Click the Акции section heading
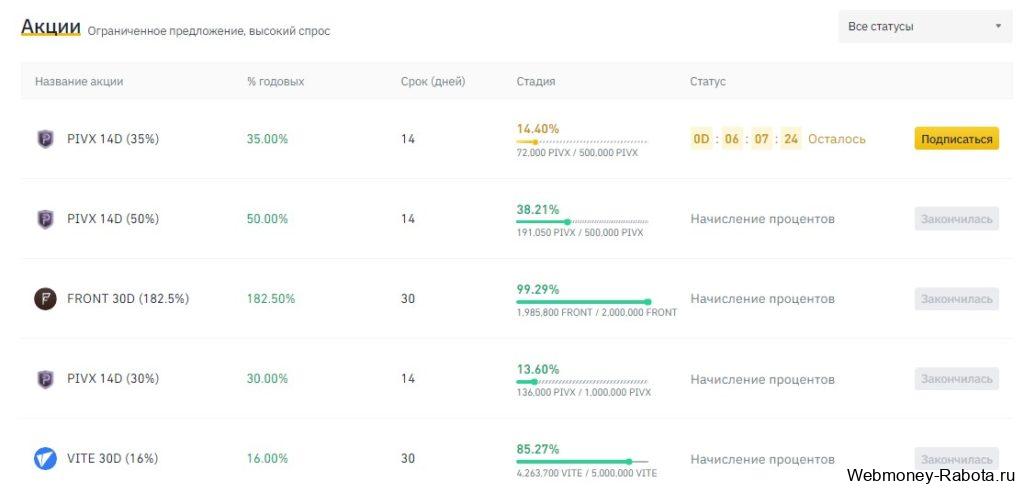Viewport: 1024px width, 493px height. (51, 27)
